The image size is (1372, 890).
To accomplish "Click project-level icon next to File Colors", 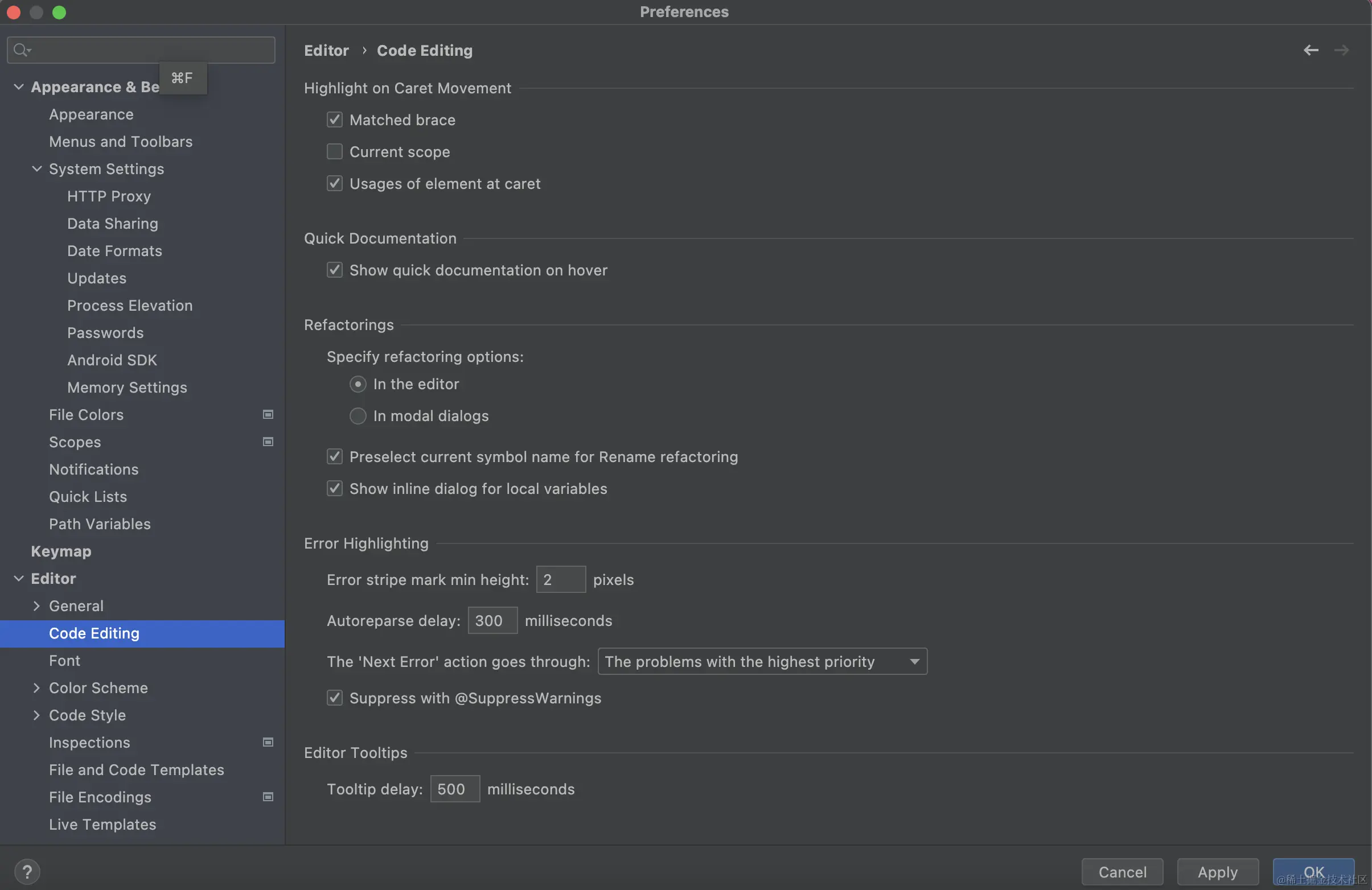I will tap(268, 414).
